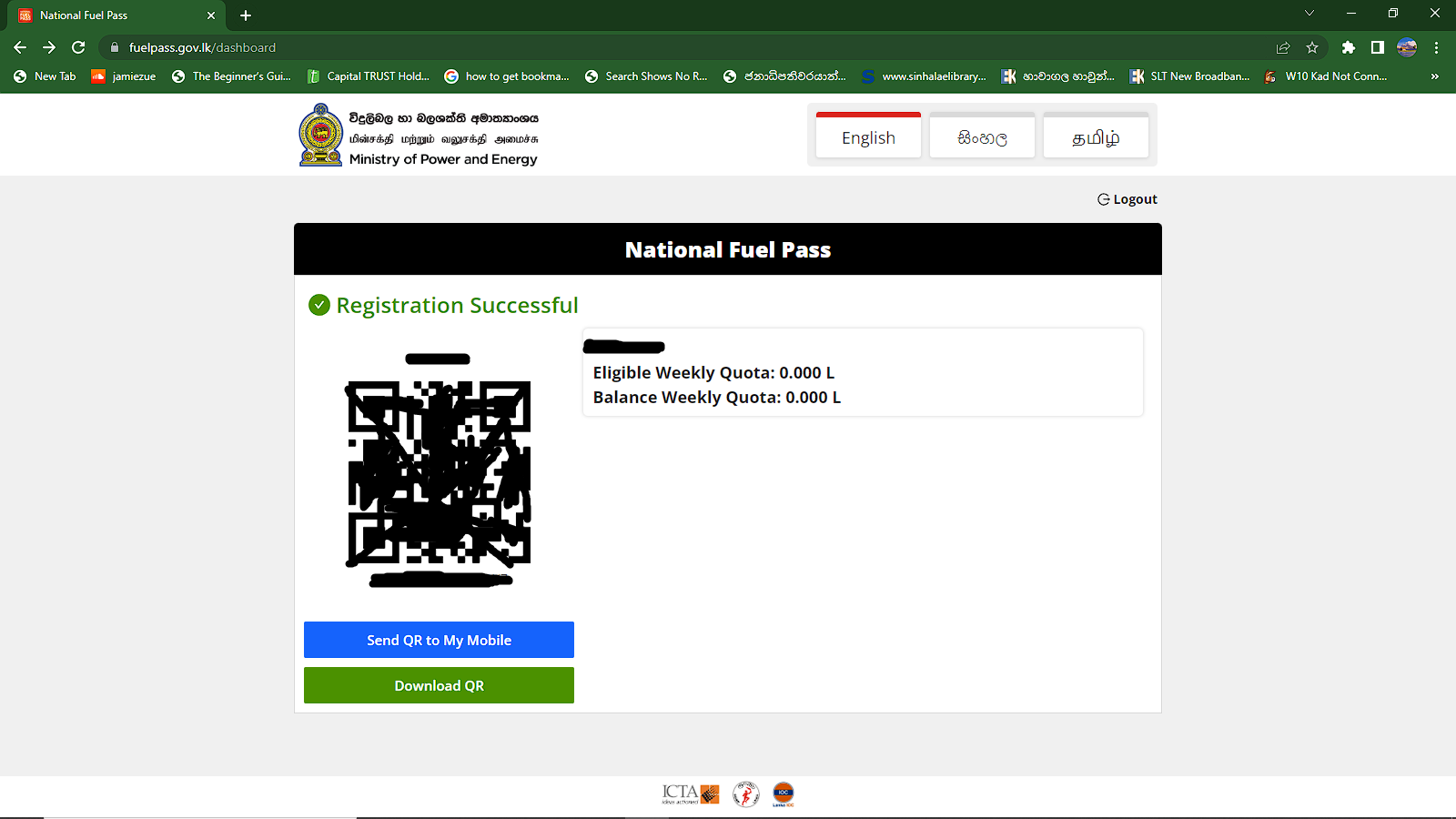Click the redacted QR code image
Viewport: 1456px width, 819px height.
439,473
